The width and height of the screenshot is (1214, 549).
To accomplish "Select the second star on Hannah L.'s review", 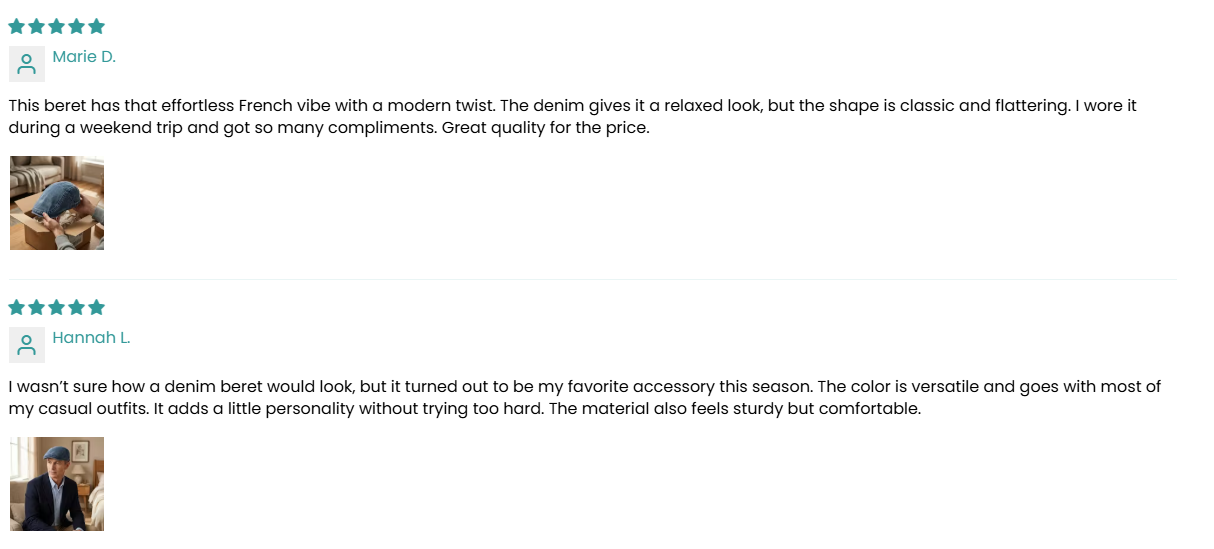I will coord(37,308).
